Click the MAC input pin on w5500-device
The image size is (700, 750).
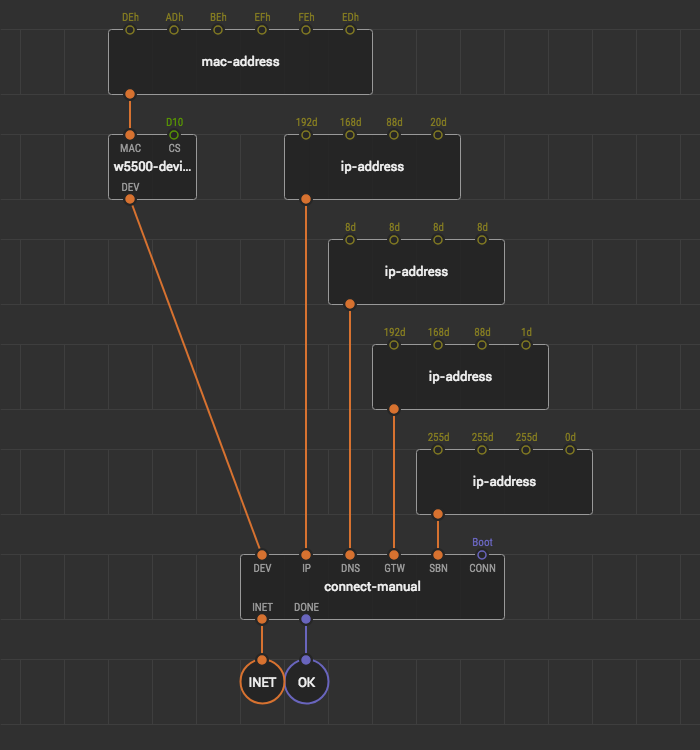click(x=130, y=135)
